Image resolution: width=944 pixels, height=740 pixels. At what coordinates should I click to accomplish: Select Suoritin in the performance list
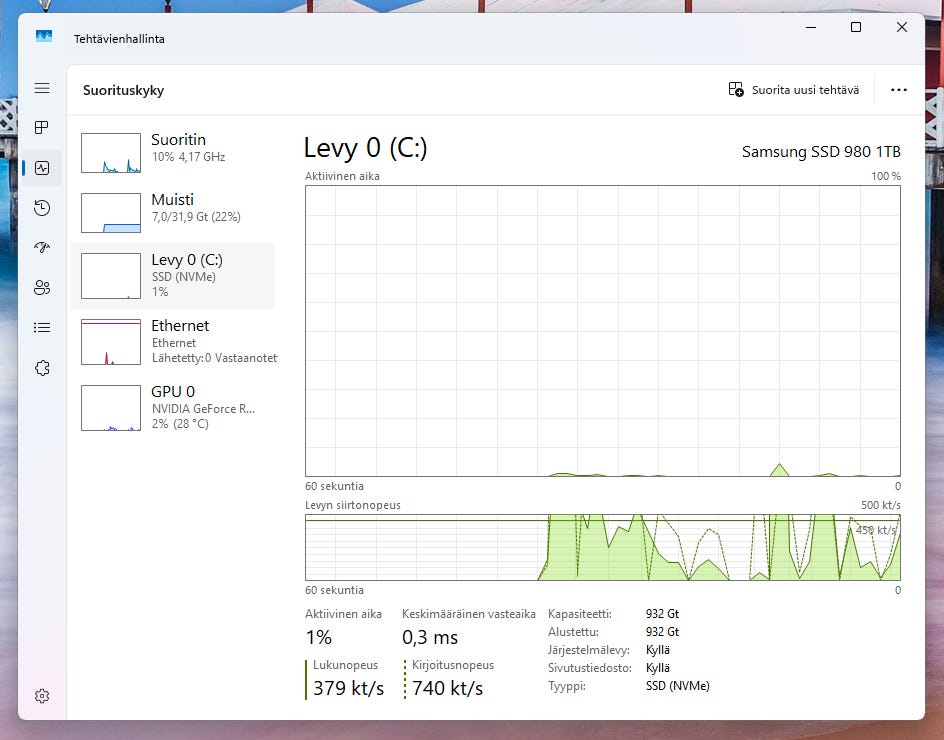[x=173, y=153]
